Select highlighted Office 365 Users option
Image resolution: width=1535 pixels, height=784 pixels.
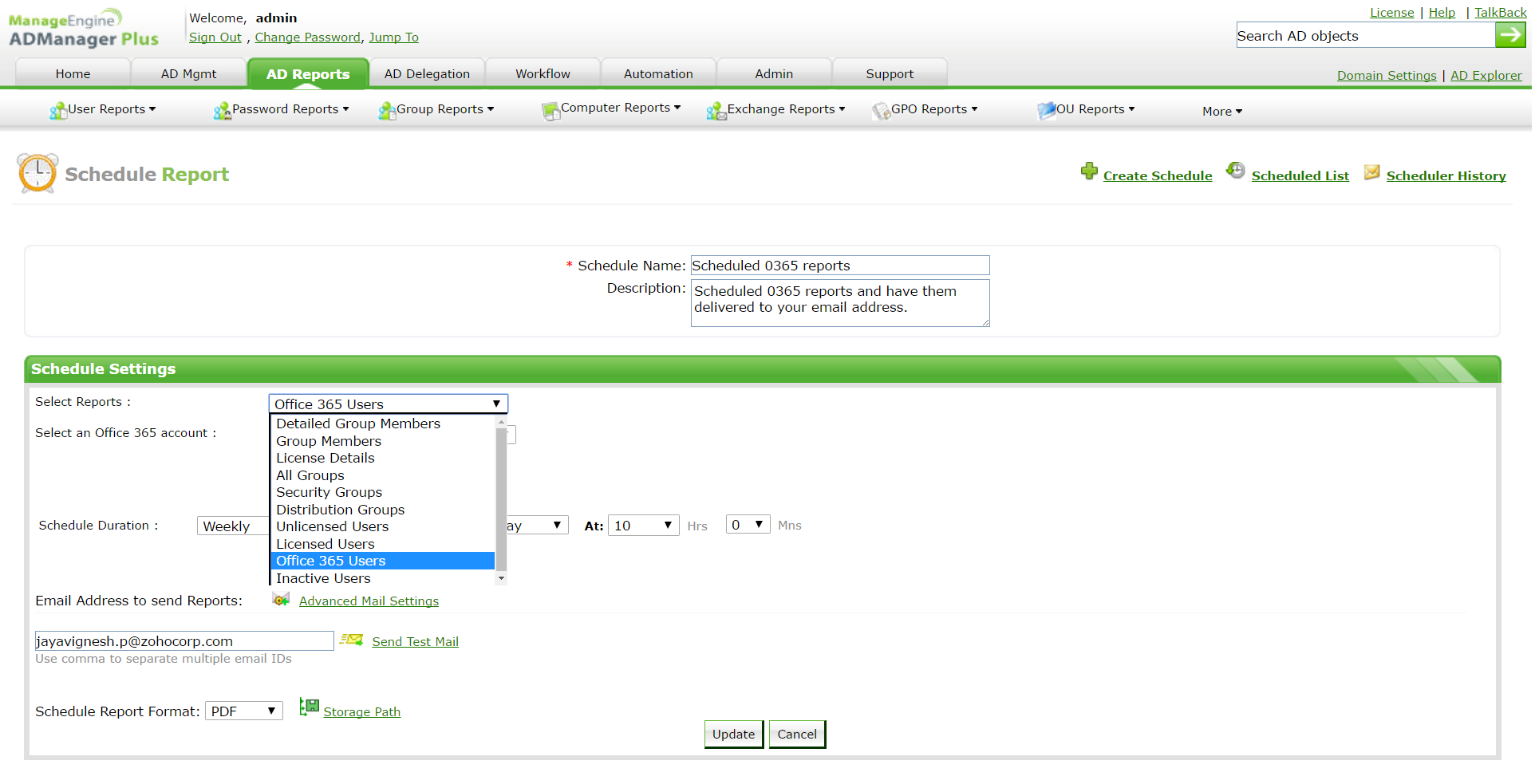(x=383, y=561)
